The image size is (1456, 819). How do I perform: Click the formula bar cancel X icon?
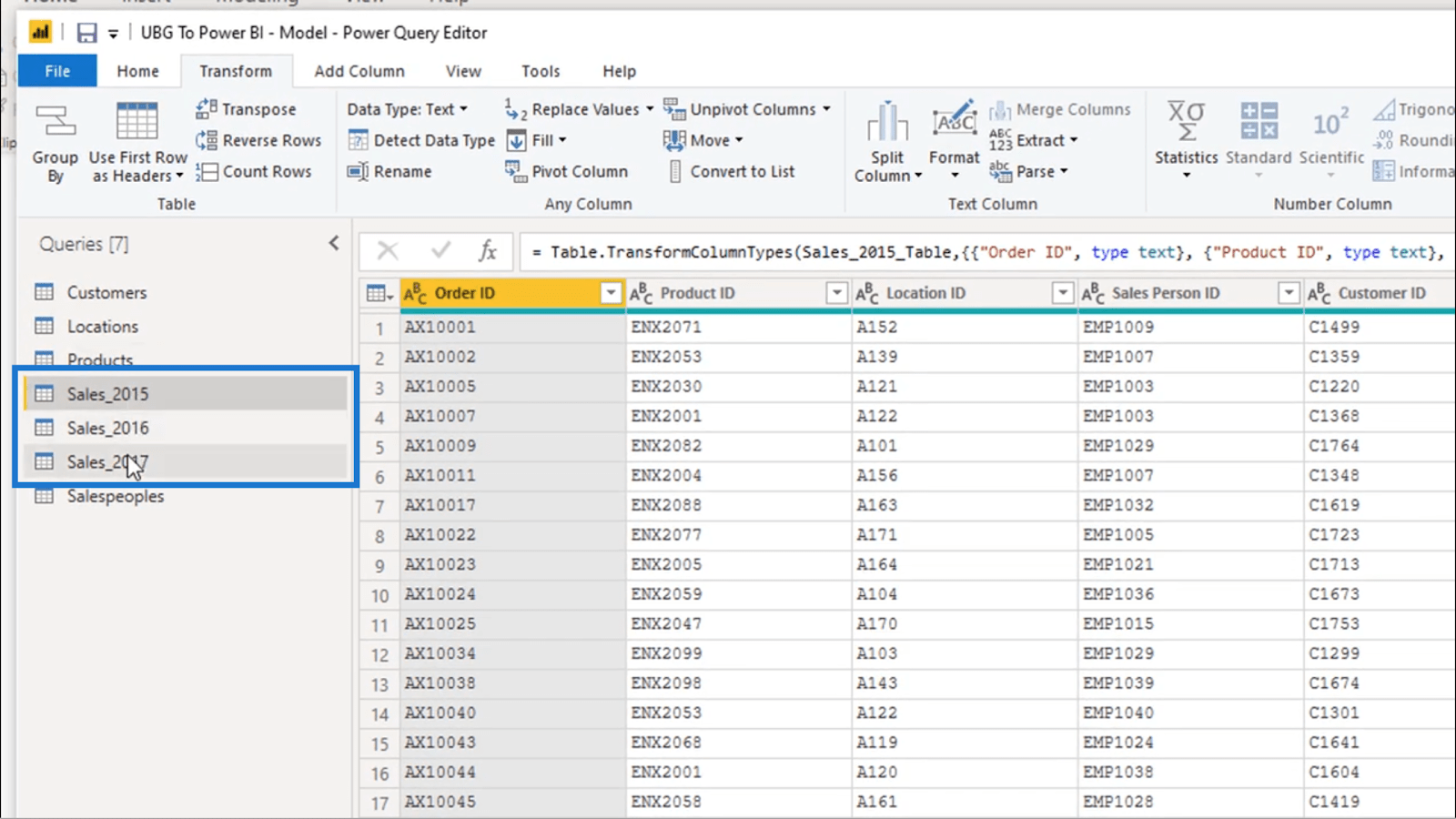tap(388, 251)
